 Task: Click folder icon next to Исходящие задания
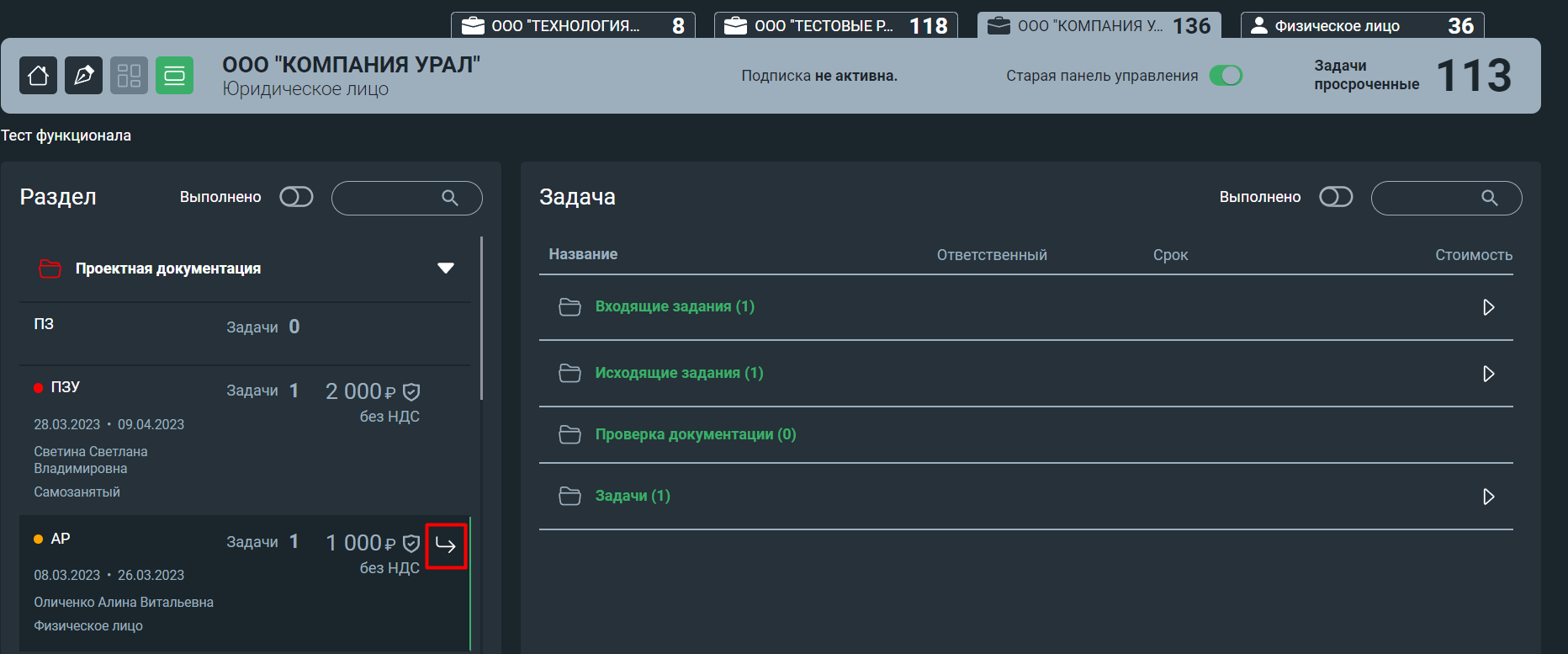pos(570,373)
